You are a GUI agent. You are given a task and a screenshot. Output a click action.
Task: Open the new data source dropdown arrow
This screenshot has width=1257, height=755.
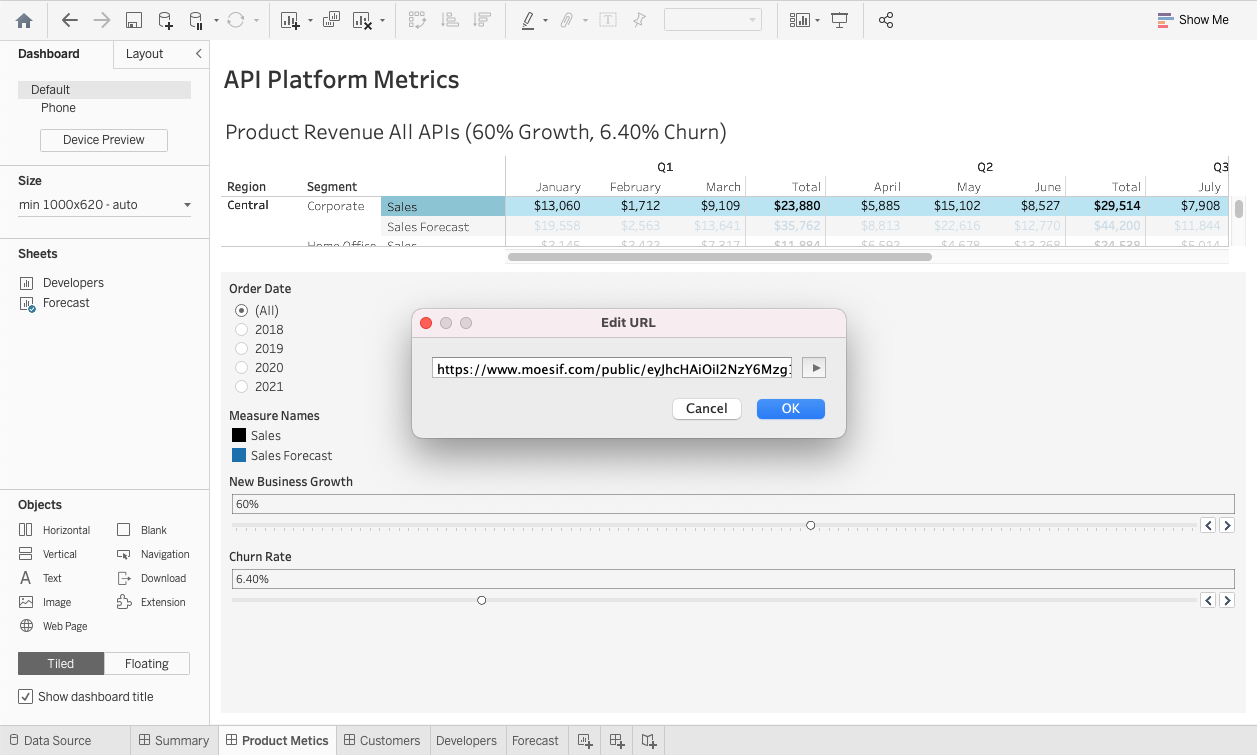216,20
